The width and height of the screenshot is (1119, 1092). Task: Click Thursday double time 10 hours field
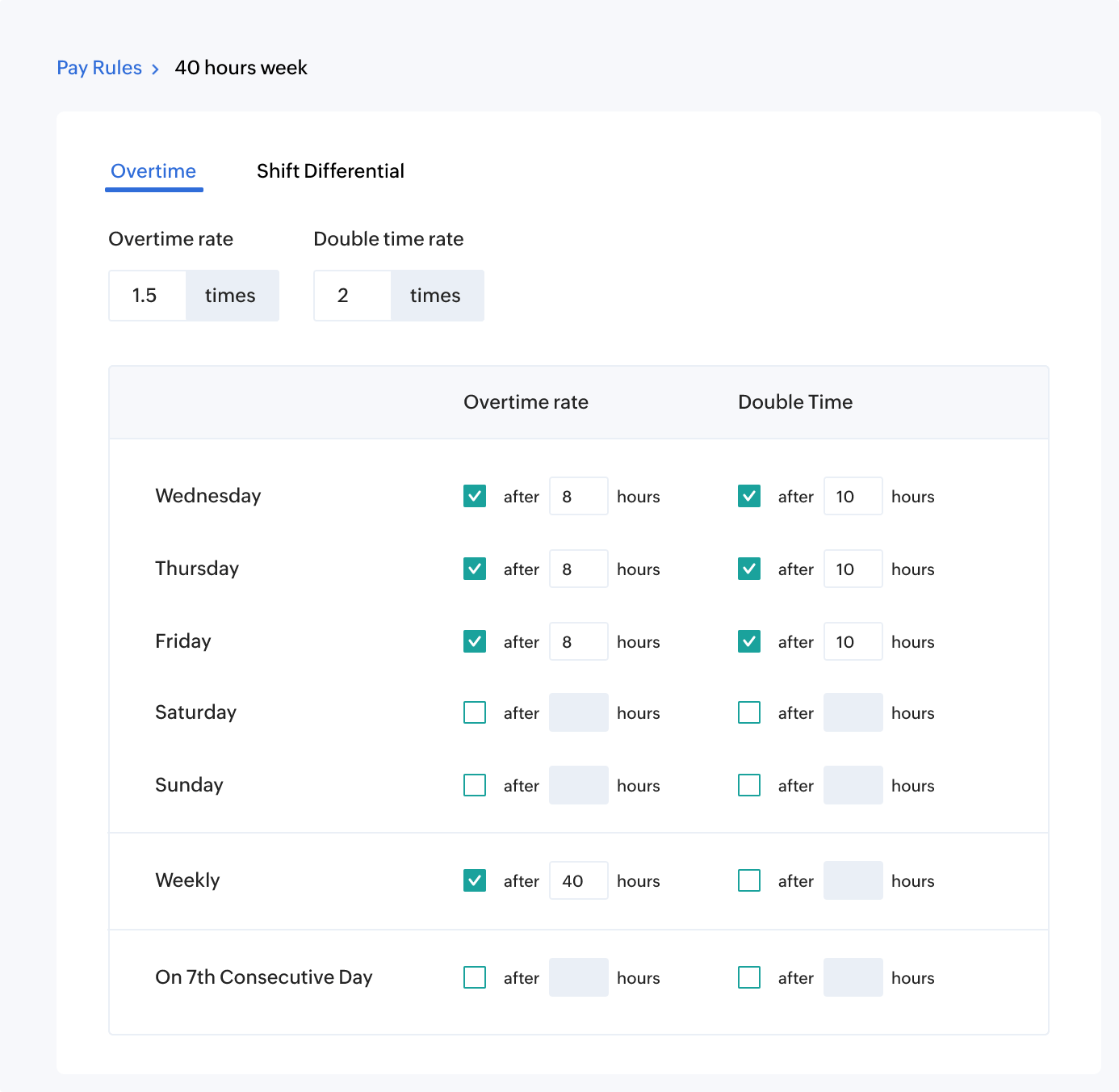[x=853, y=569]
